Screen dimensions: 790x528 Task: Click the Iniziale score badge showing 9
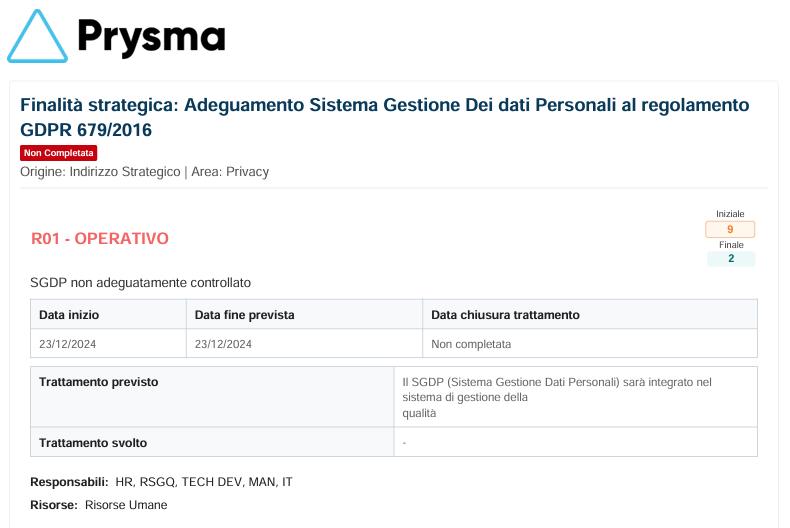click(730, 230)
